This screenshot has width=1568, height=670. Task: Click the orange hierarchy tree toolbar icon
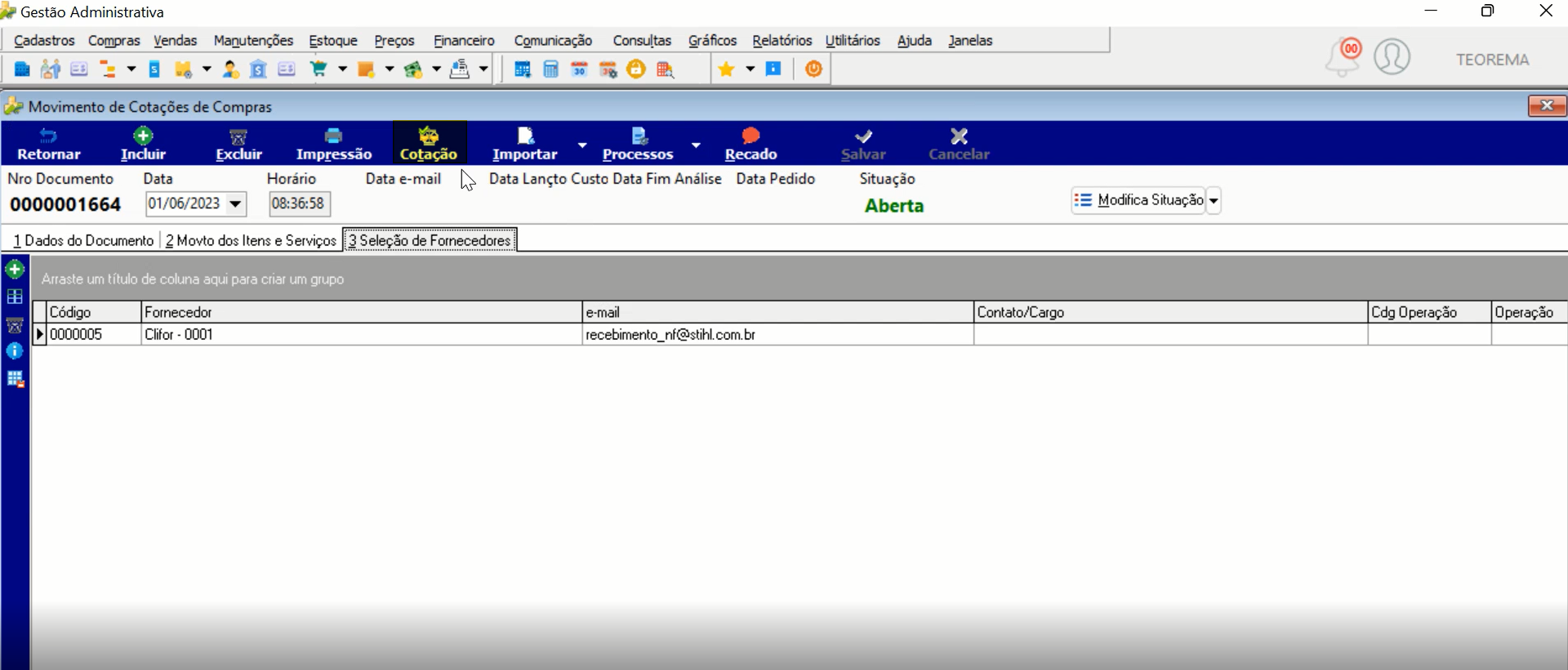(x=107, y=69)
